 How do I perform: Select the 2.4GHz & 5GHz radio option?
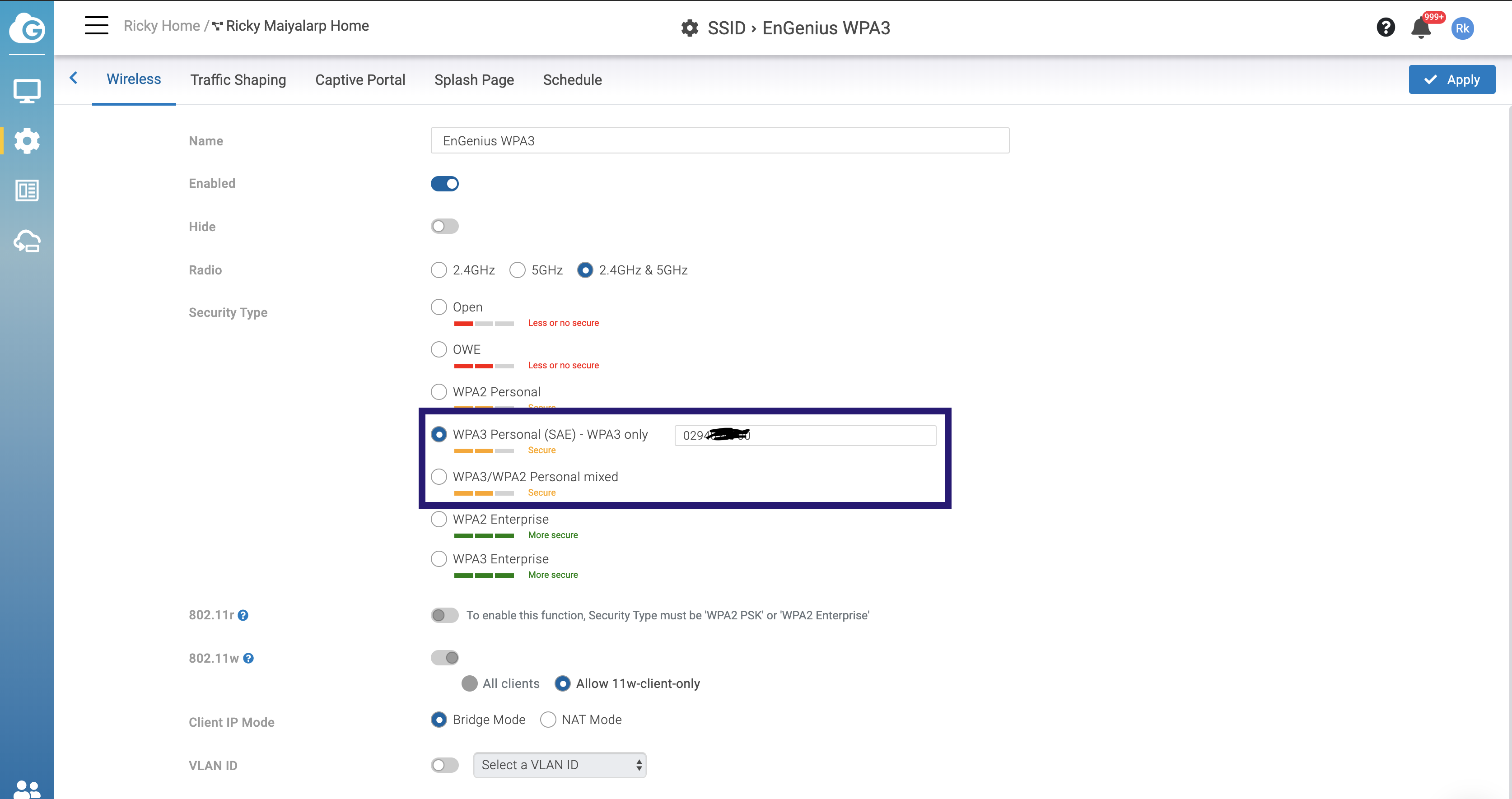tap(584, 270)
